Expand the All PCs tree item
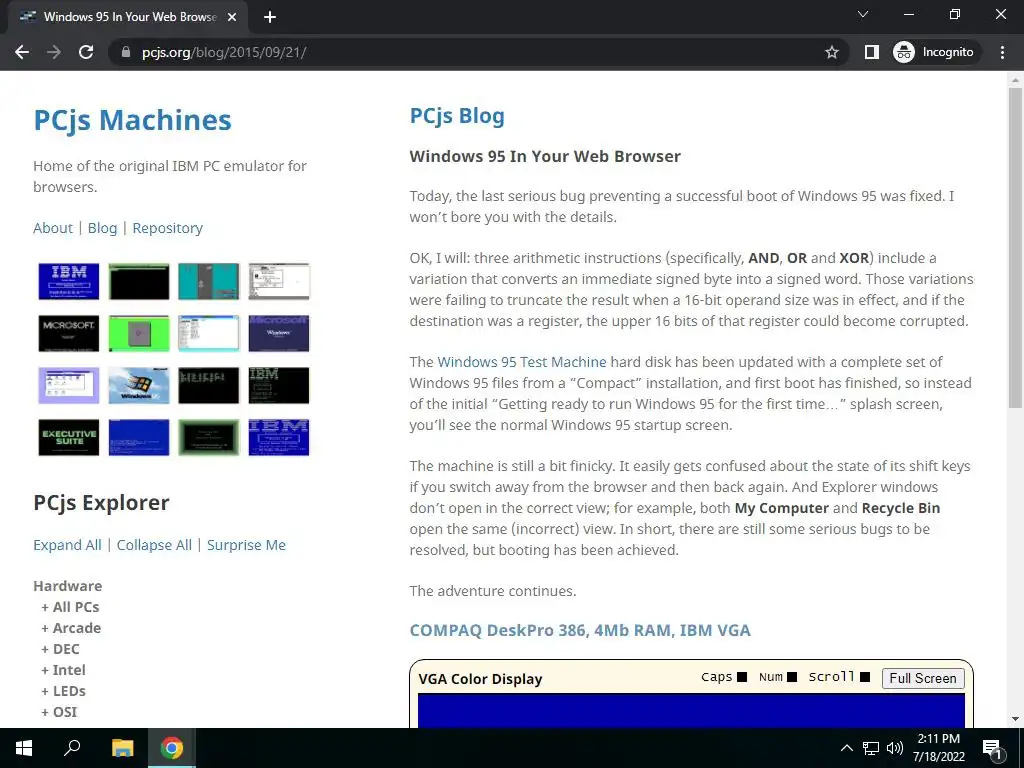This screenshot has width=1024, height=768. (x=71, y=607)
